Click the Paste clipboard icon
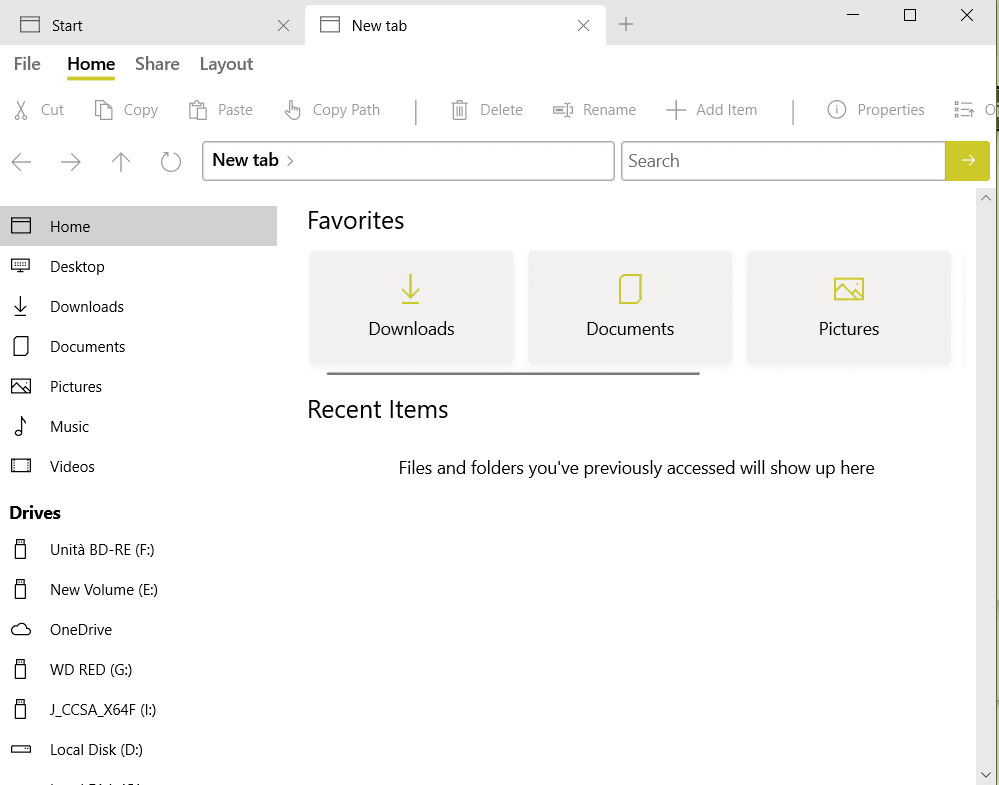999x785 pixels. point(198,110)
